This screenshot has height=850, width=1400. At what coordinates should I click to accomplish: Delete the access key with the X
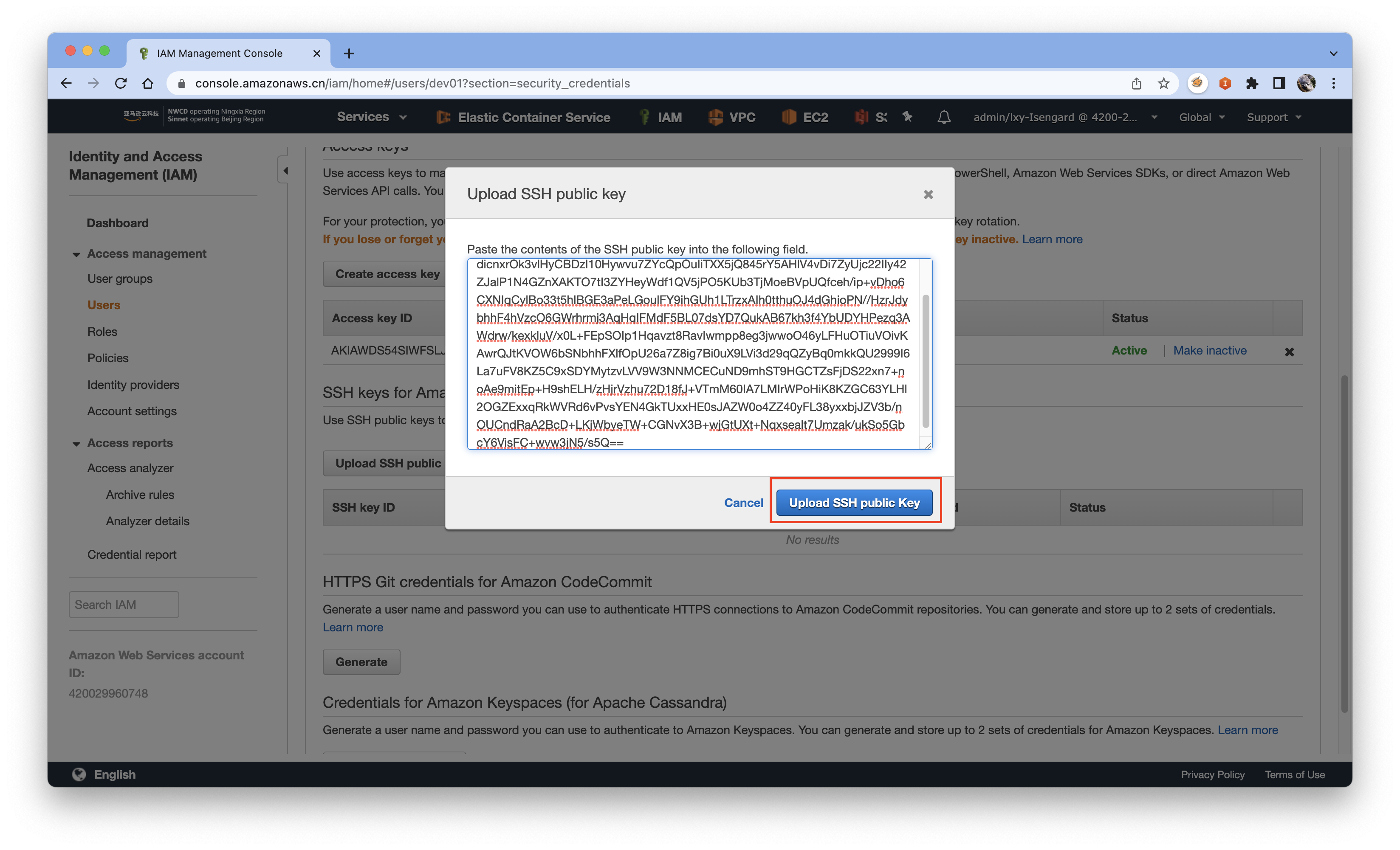(x=1289, y=352)
